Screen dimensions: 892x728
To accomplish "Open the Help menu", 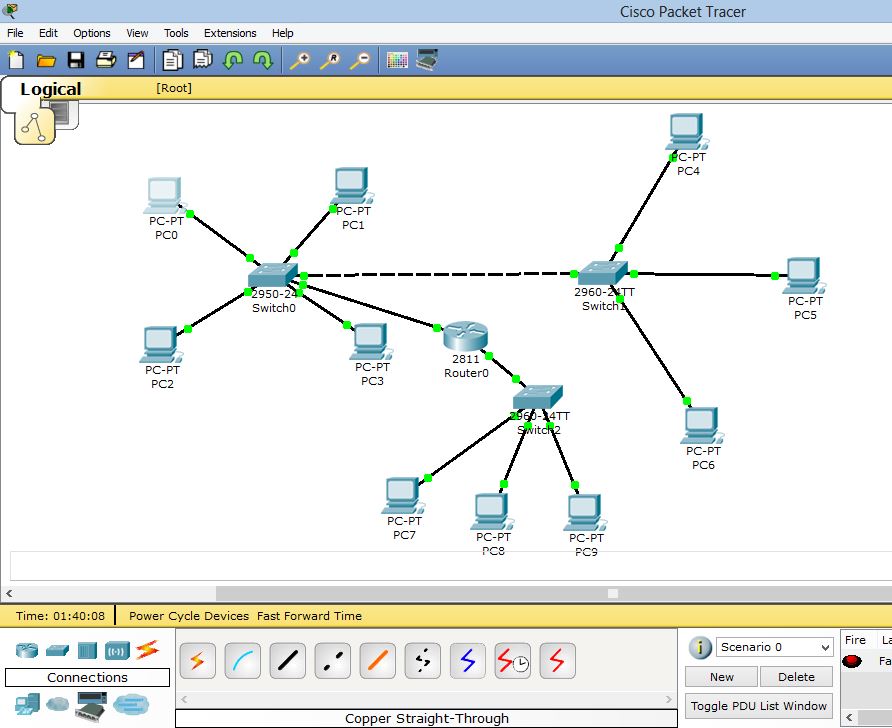I will [283, 33].
